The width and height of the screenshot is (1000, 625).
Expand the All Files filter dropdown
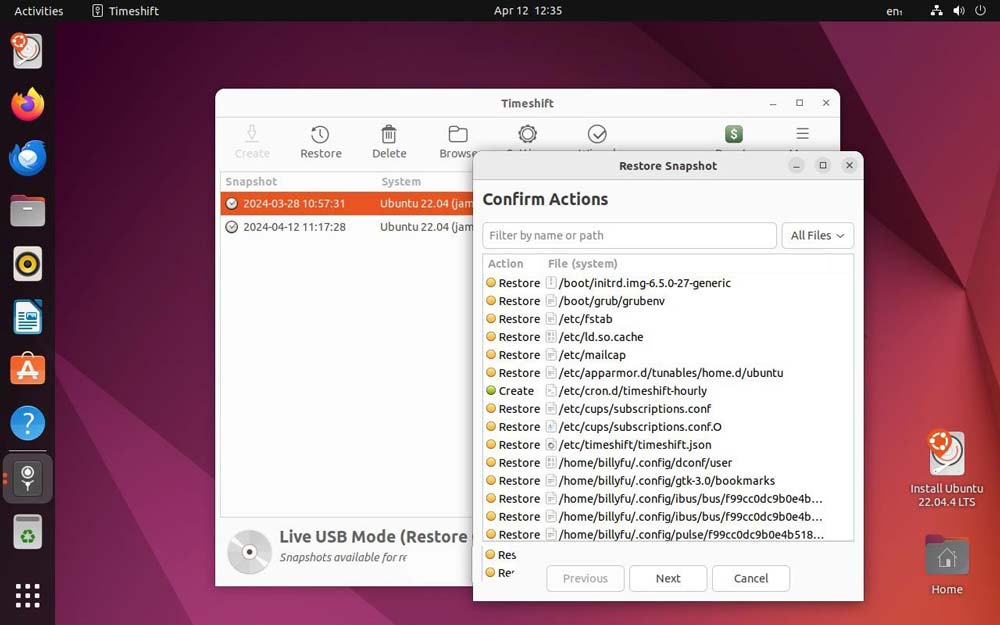[817, 236]
